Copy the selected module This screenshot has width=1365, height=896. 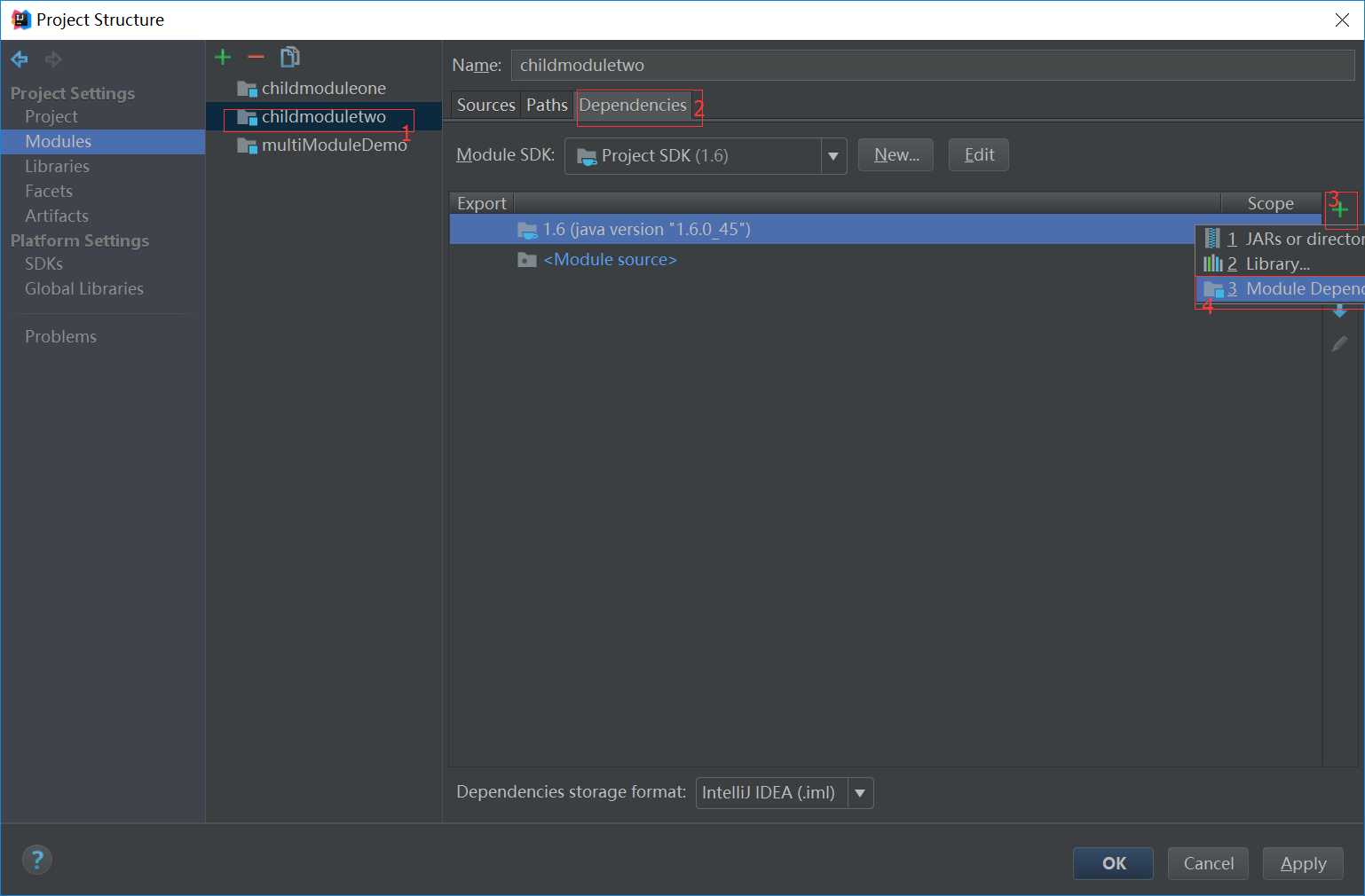[x=289, y=57]
